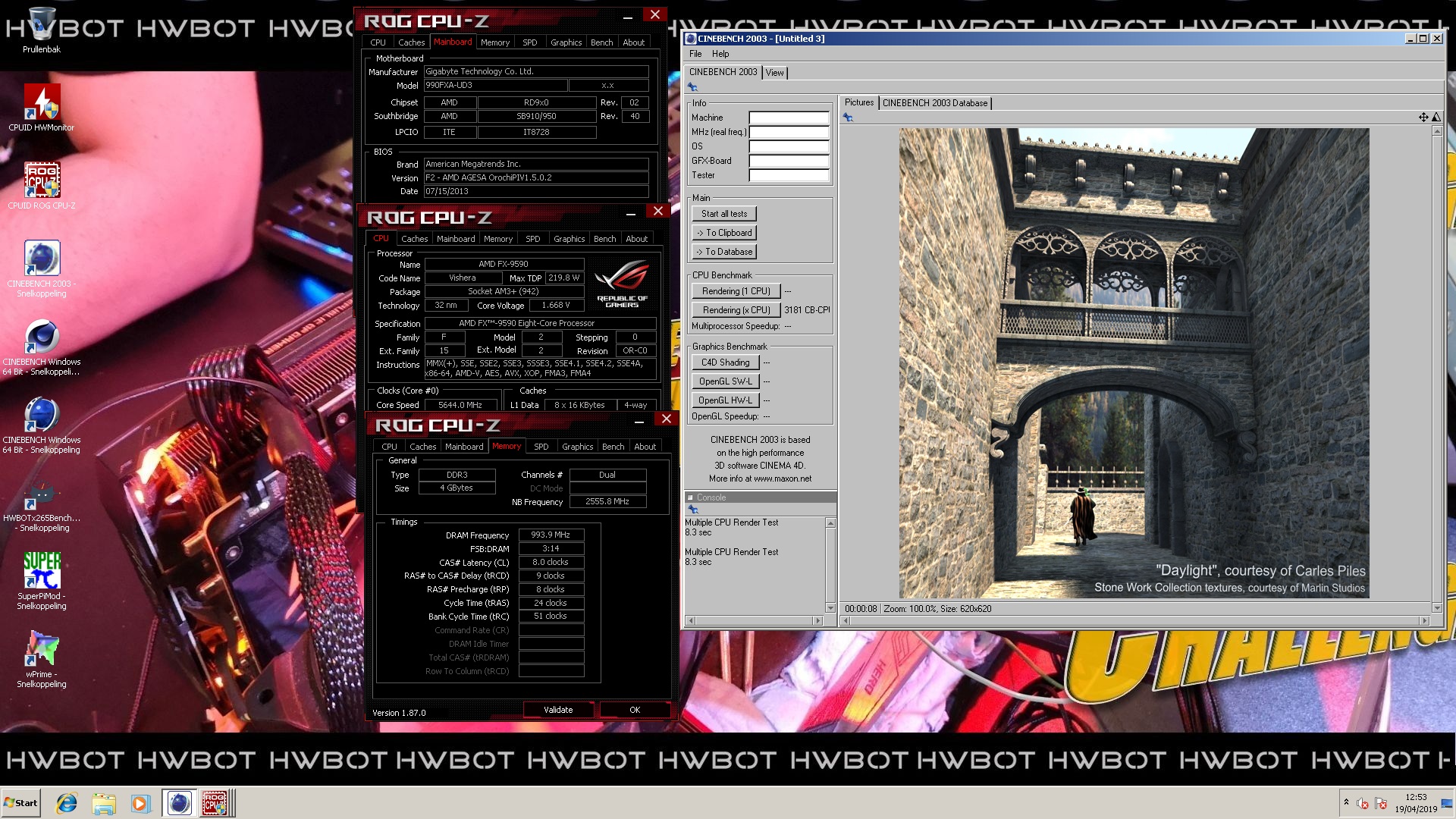Select SPD tab in CPU-Z memory window

541,447
